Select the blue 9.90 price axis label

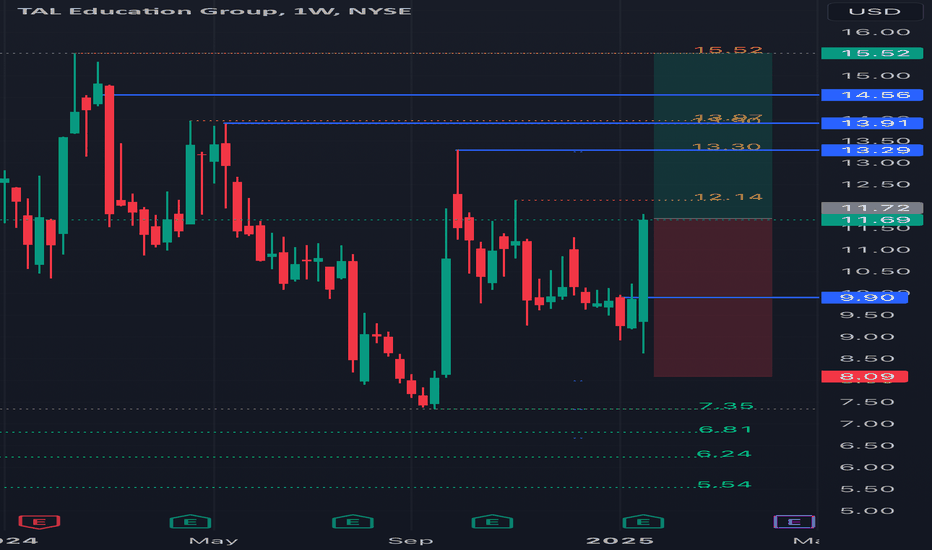[x=864, y=297]
